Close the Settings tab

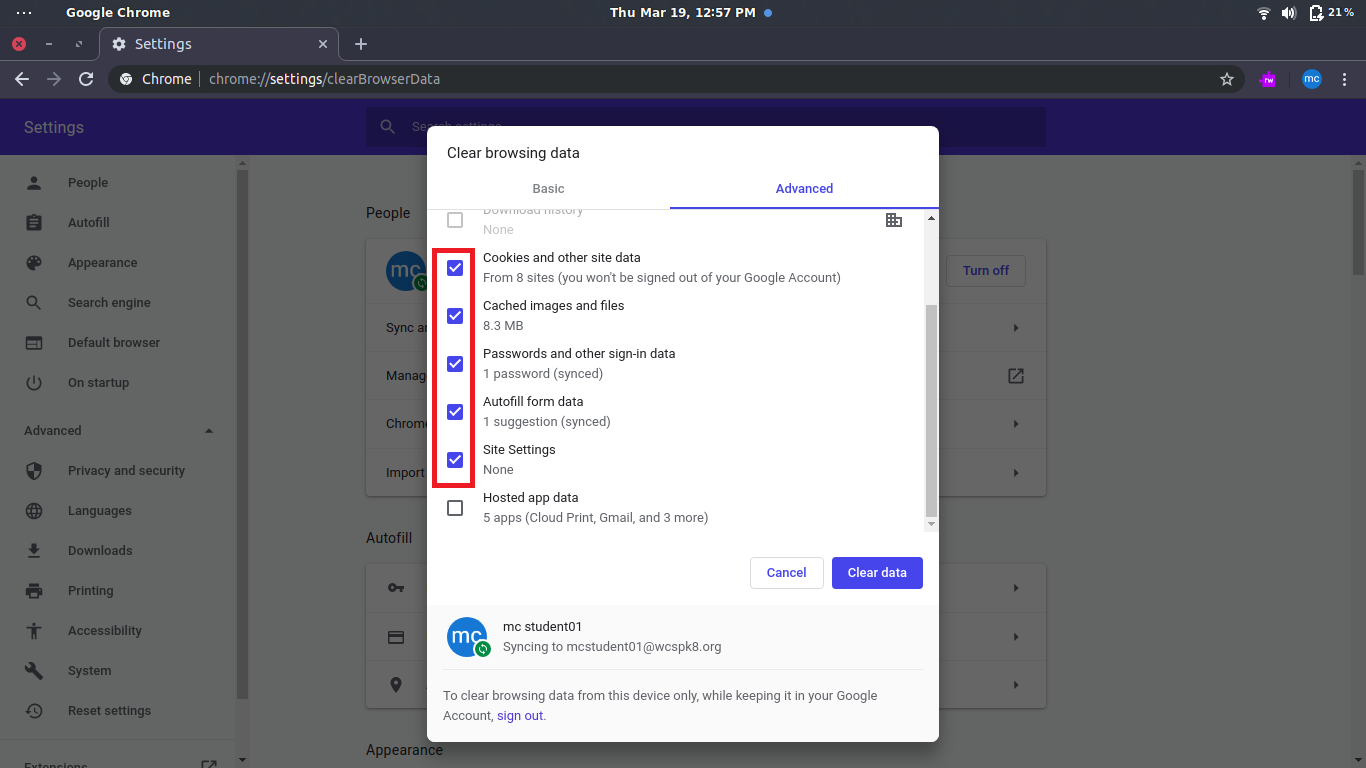(323, 44)
